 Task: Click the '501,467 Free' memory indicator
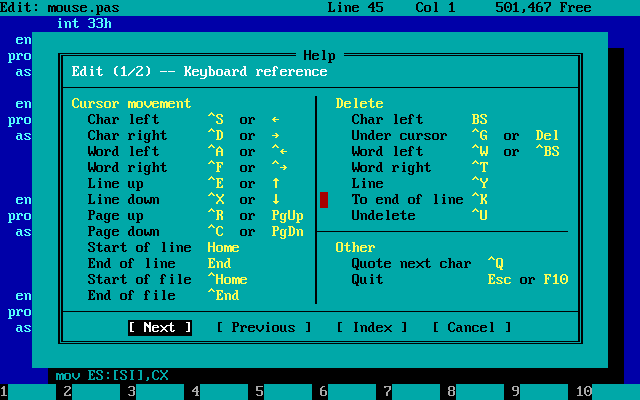tap(543, 7)
